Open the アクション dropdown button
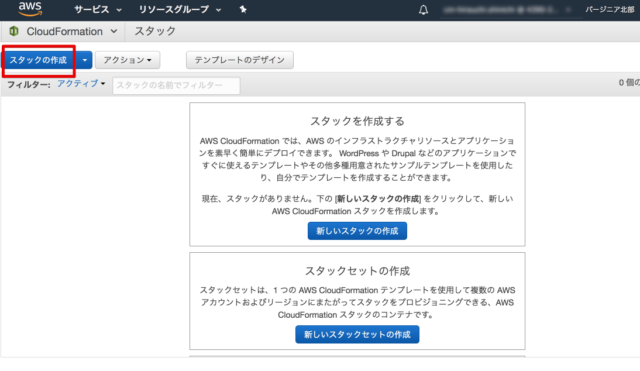Screen dimensions: 640x371 127,60
